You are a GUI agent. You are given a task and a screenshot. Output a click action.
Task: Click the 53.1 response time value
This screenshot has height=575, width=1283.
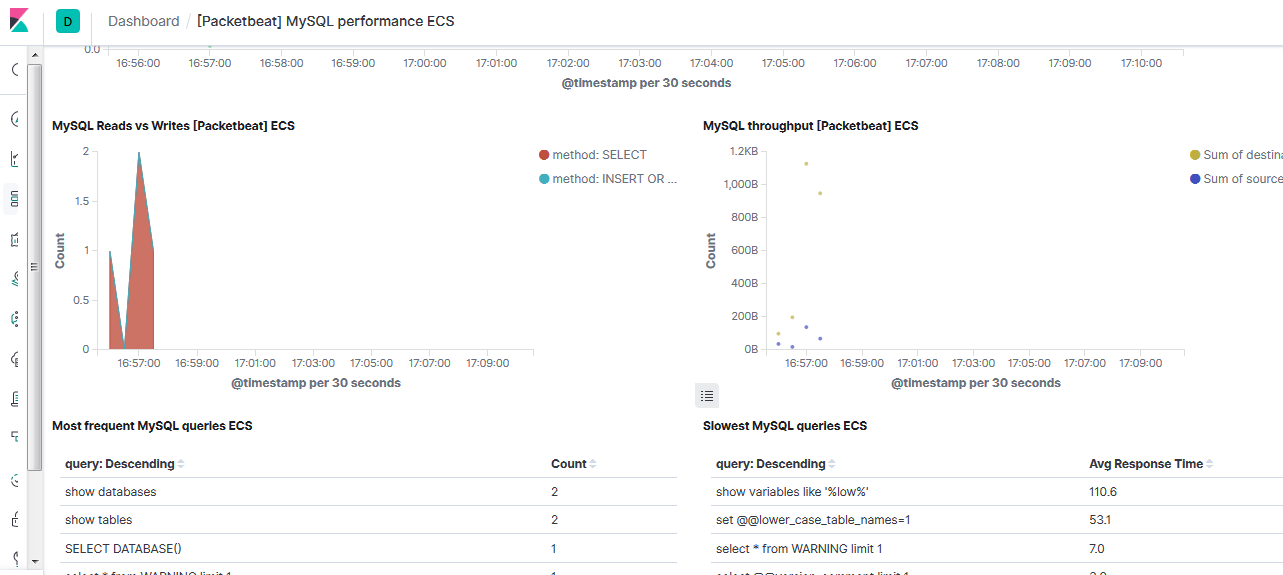[1100, 520]
